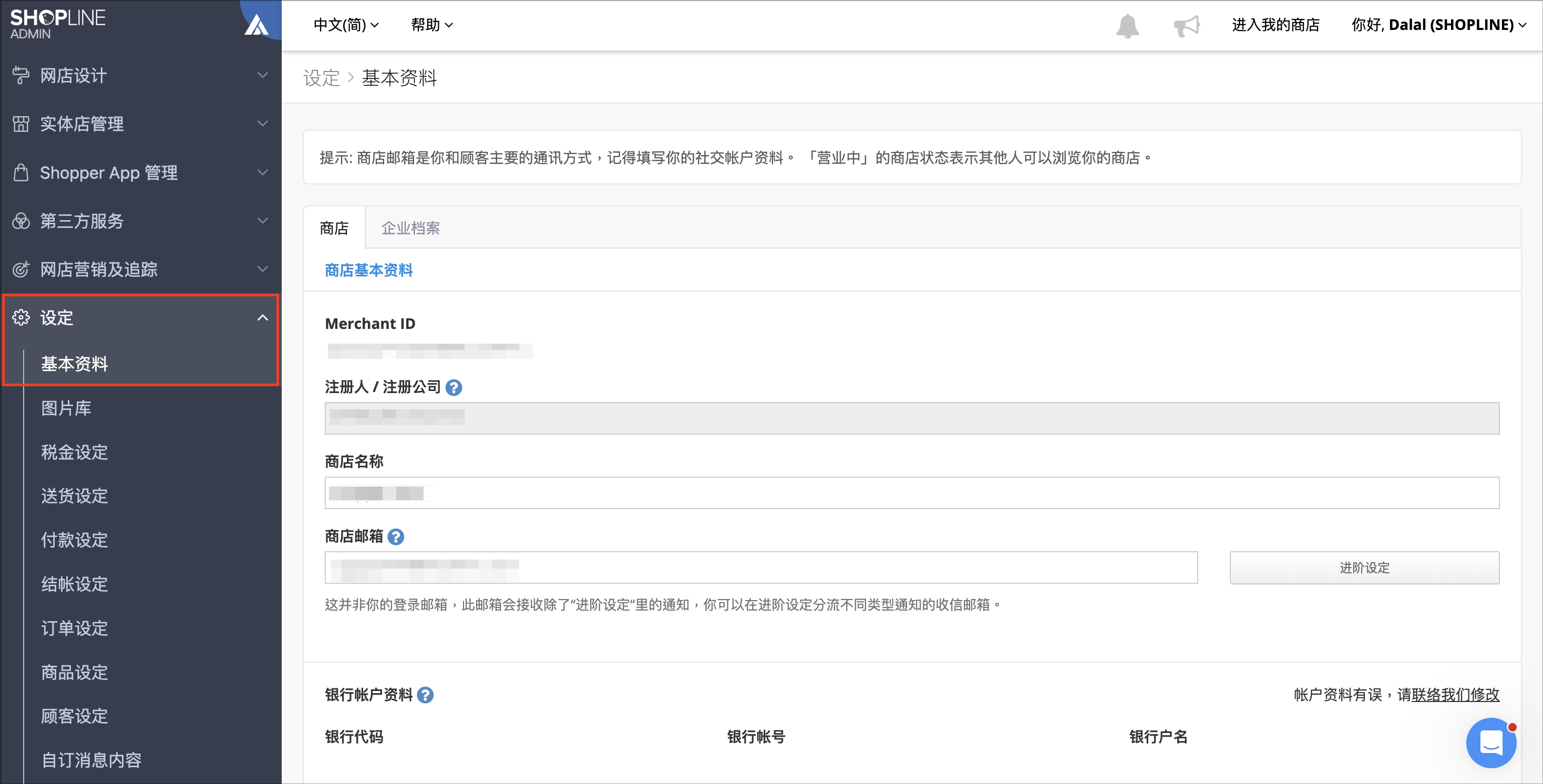1543x784 pixels.
Task: Expand the 网店设计 menu chevron
Action: click(x=262, y=76)
